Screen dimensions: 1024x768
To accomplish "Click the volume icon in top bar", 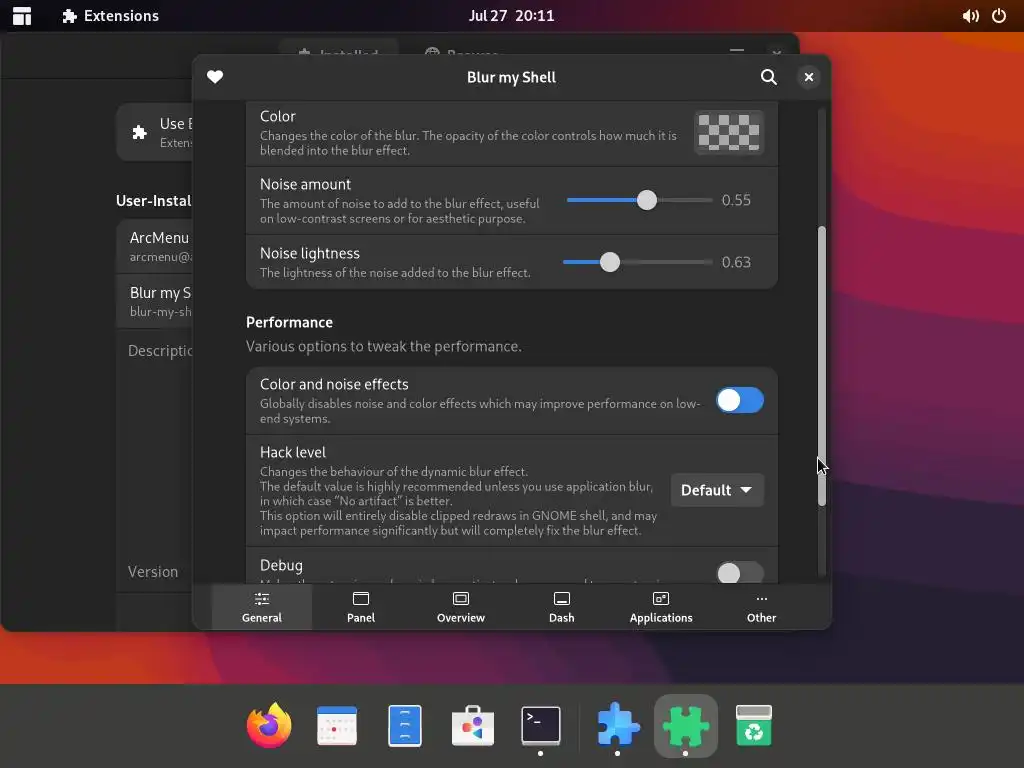I will pos(970,16).
